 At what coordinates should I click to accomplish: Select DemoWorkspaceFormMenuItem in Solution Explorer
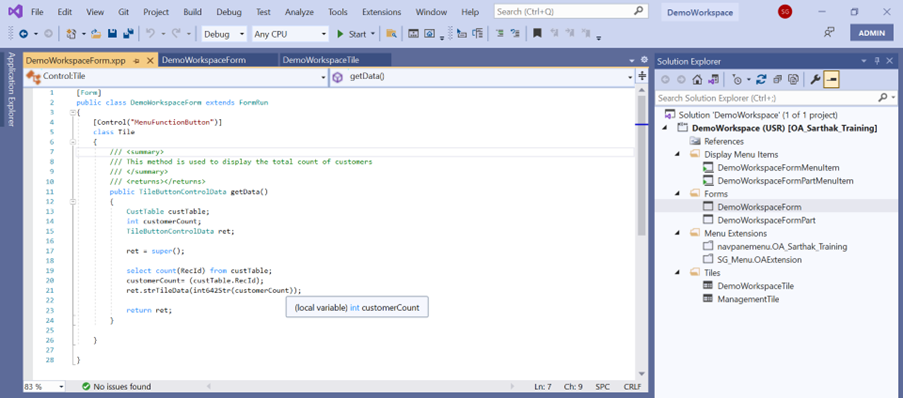pos(778,168)
